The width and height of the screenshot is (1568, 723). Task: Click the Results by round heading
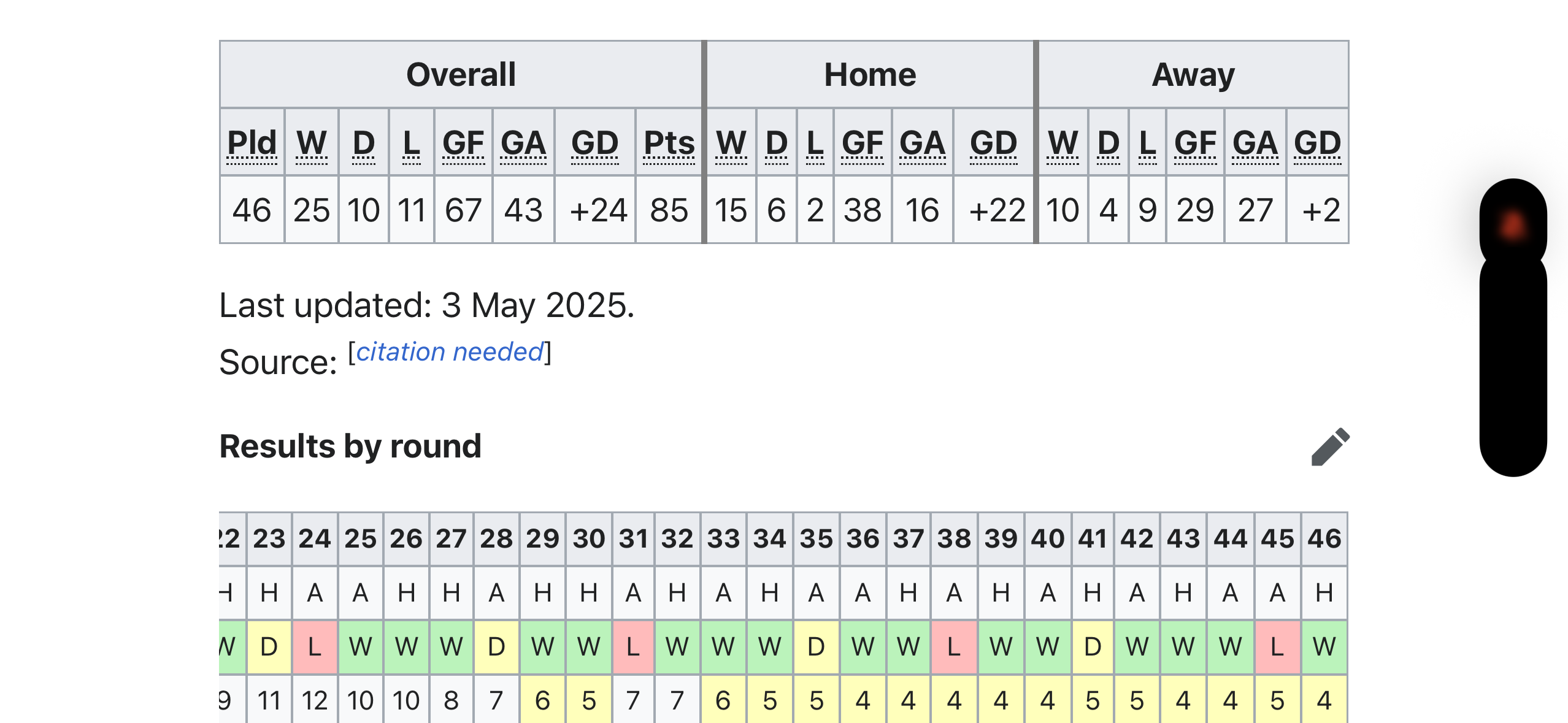coord(350,446)
